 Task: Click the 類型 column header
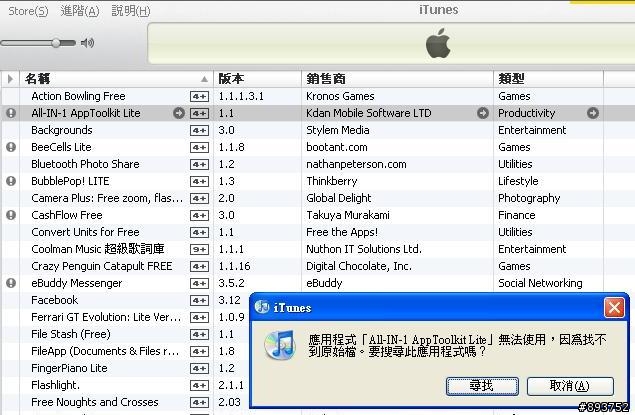click(548, 79)
